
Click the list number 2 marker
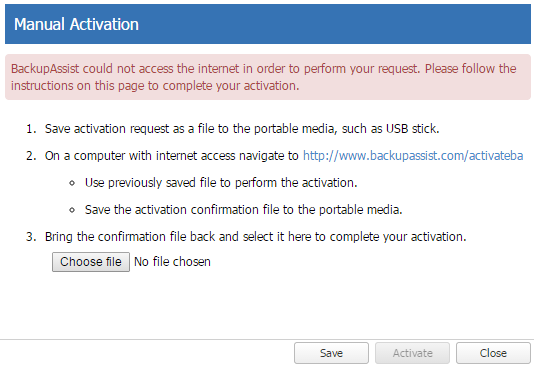pyautogui.click(x=31, y=156)
